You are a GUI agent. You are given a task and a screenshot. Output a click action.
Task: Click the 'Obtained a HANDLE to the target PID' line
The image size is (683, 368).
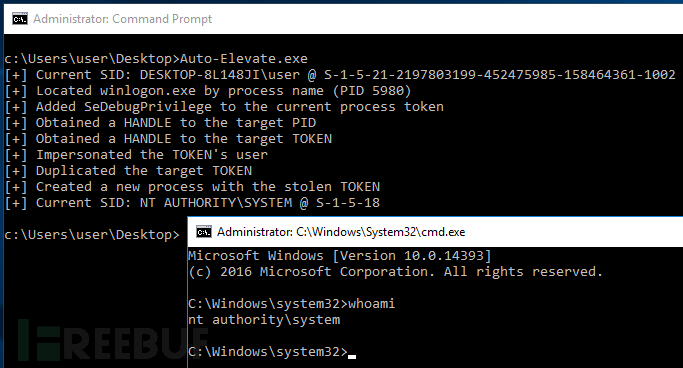[x=160, y=123]
